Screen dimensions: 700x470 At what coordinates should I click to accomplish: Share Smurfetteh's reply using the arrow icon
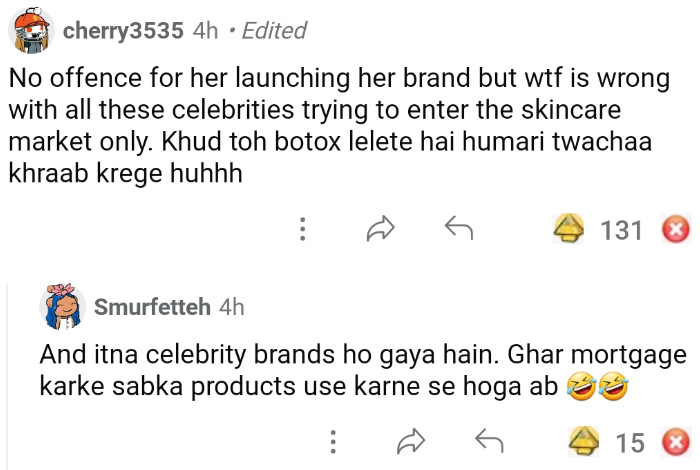click(410, 441)
